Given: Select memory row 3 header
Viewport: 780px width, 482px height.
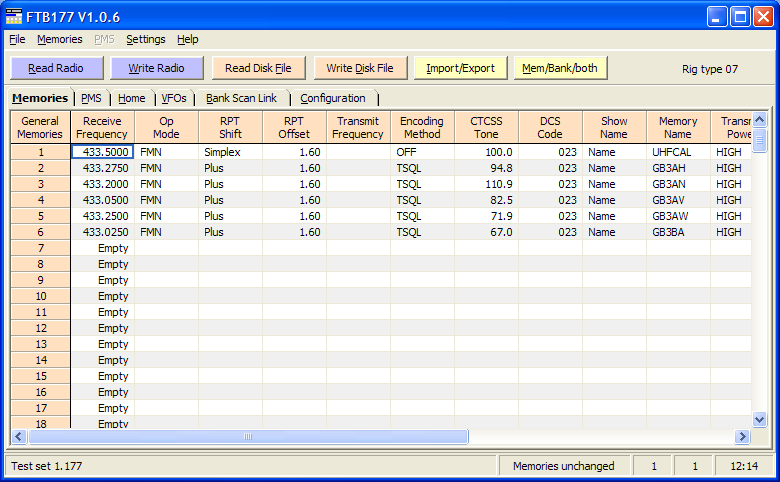Looking at the screenshot, I should coord(41,184).
